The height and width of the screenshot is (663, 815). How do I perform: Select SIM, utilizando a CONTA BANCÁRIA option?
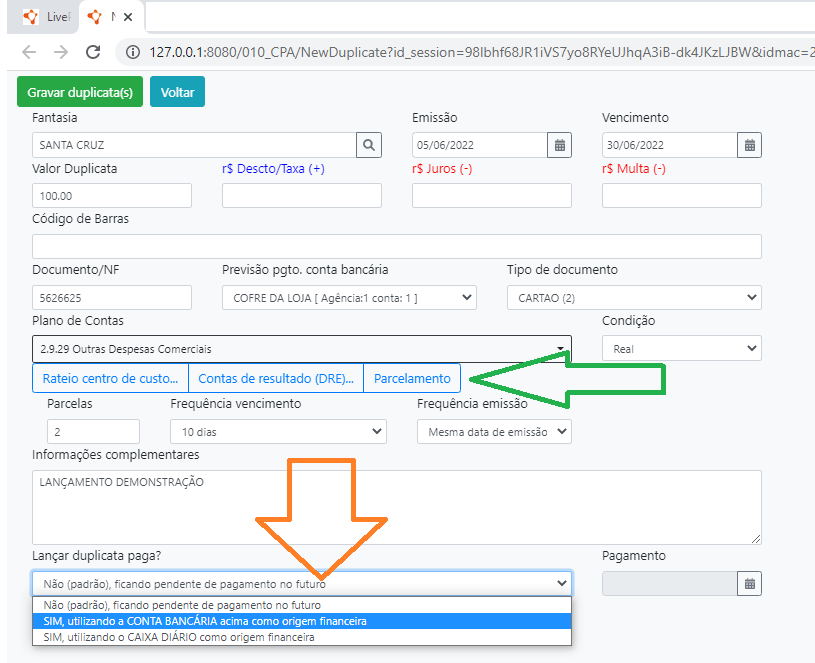(x=301, y=621)
